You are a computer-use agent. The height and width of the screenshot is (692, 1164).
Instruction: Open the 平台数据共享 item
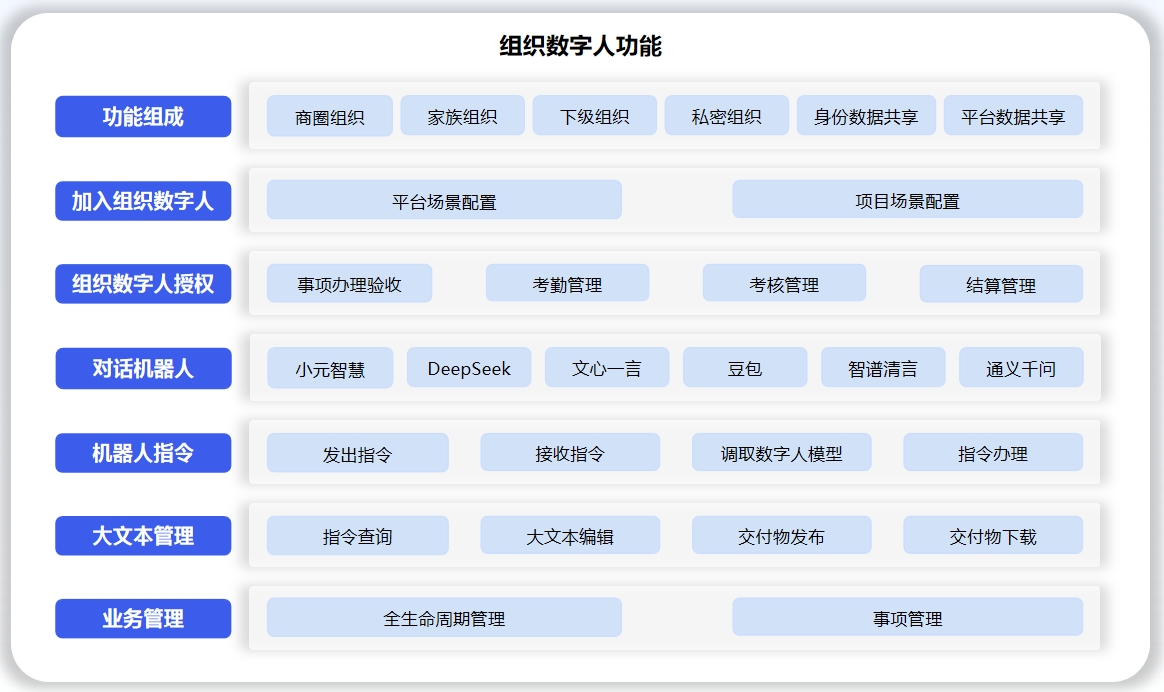click(1013, 115)
